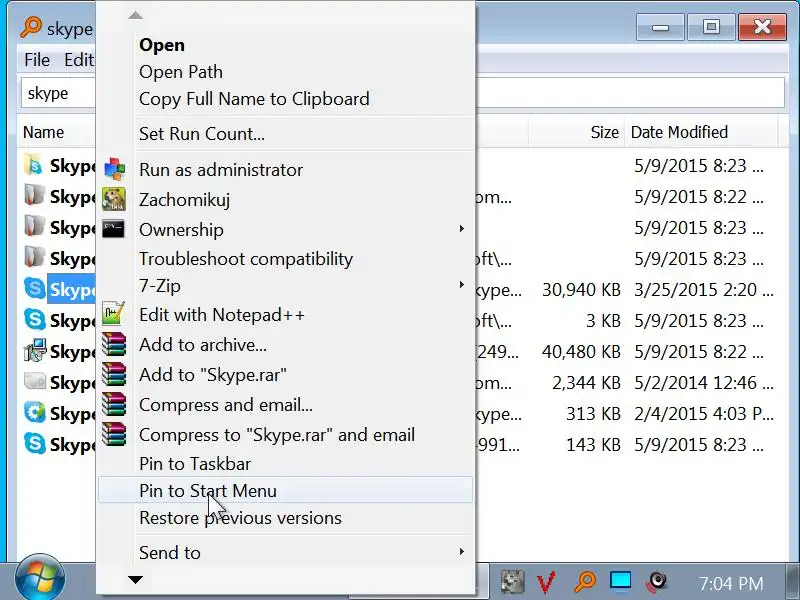Click the hamster icon beside Zachomikuj

coord(114,199)
